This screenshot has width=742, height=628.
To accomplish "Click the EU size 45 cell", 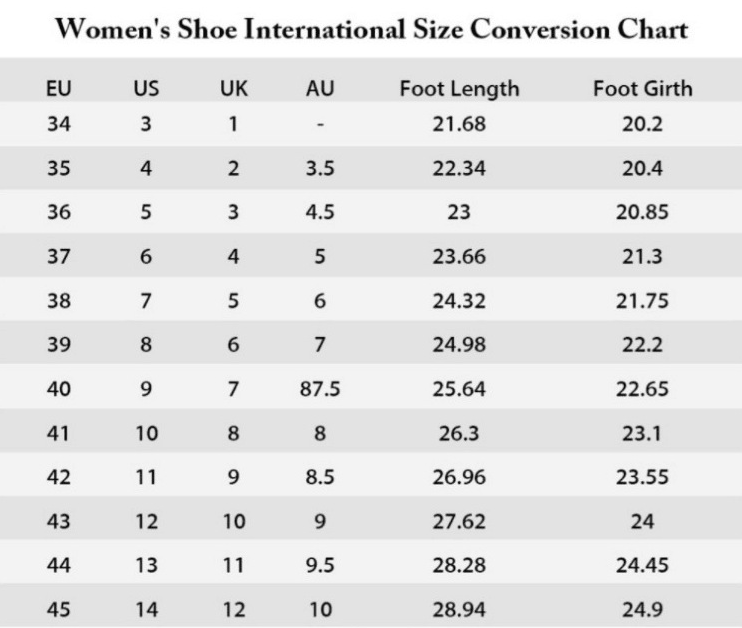I will click(59, 609).
